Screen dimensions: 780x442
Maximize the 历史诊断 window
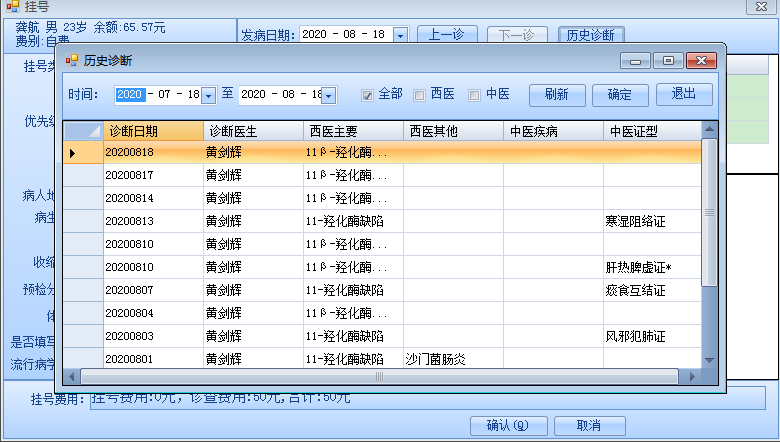(668, 61)
